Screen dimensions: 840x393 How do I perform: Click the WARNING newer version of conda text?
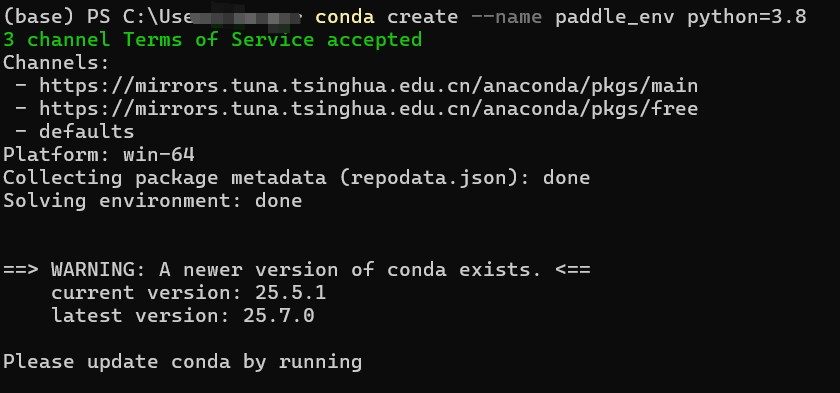pyautogui.click(x=296, y=270)
